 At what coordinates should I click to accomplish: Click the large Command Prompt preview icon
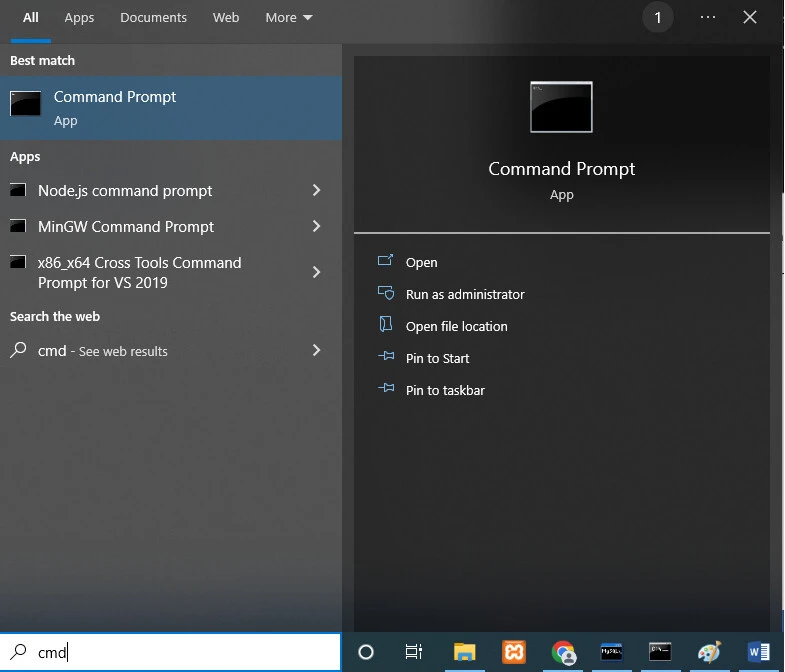tap(561, 107)
